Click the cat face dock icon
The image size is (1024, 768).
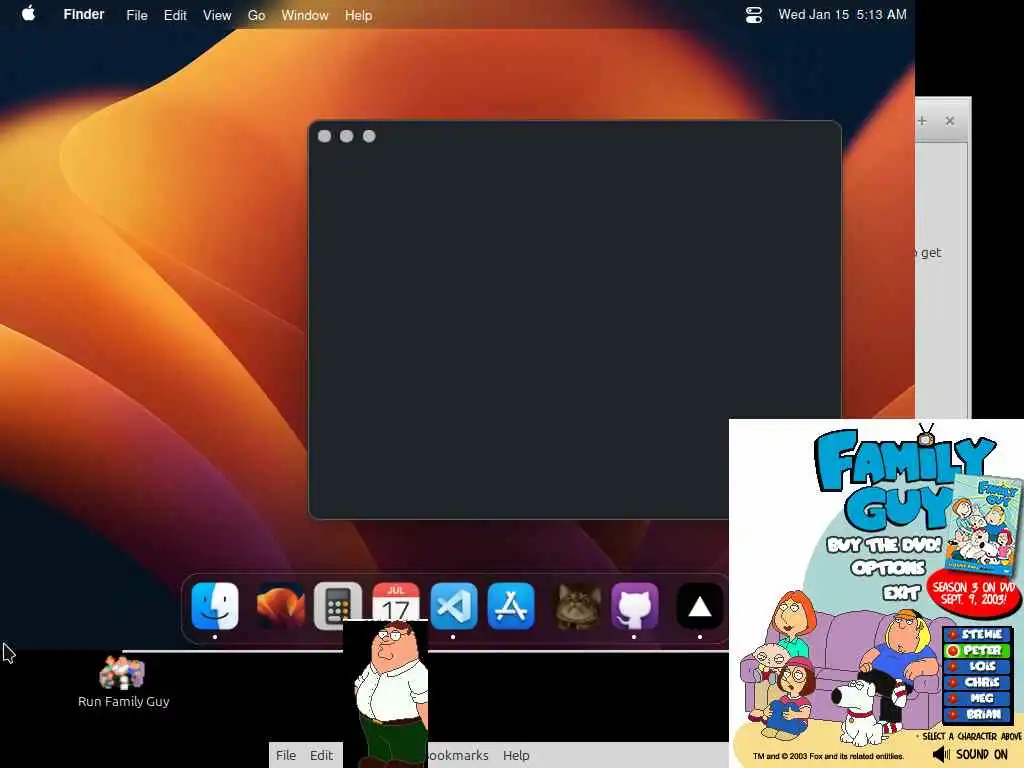click(577, 605)
